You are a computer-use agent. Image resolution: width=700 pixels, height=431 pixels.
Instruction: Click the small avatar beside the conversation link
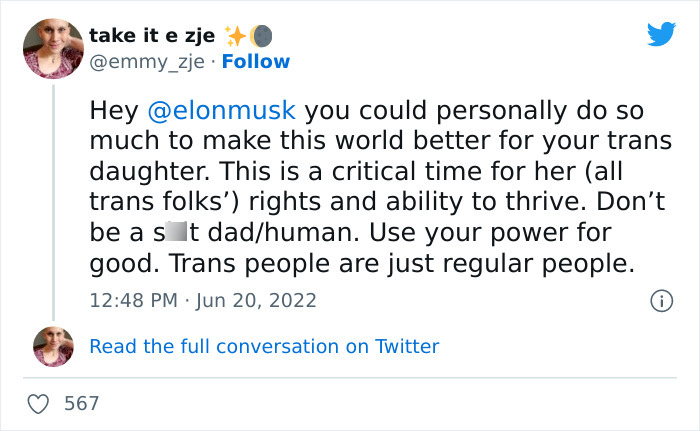coord(53,346)
